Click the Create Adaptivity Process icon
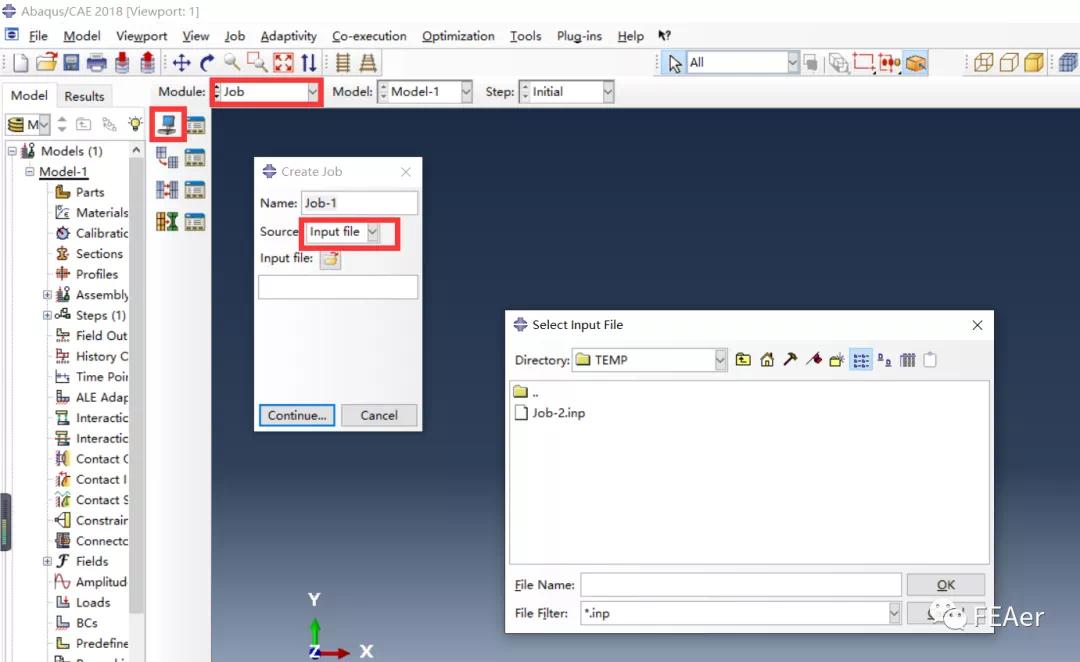 pyautogui.click(x=167, y=158)
